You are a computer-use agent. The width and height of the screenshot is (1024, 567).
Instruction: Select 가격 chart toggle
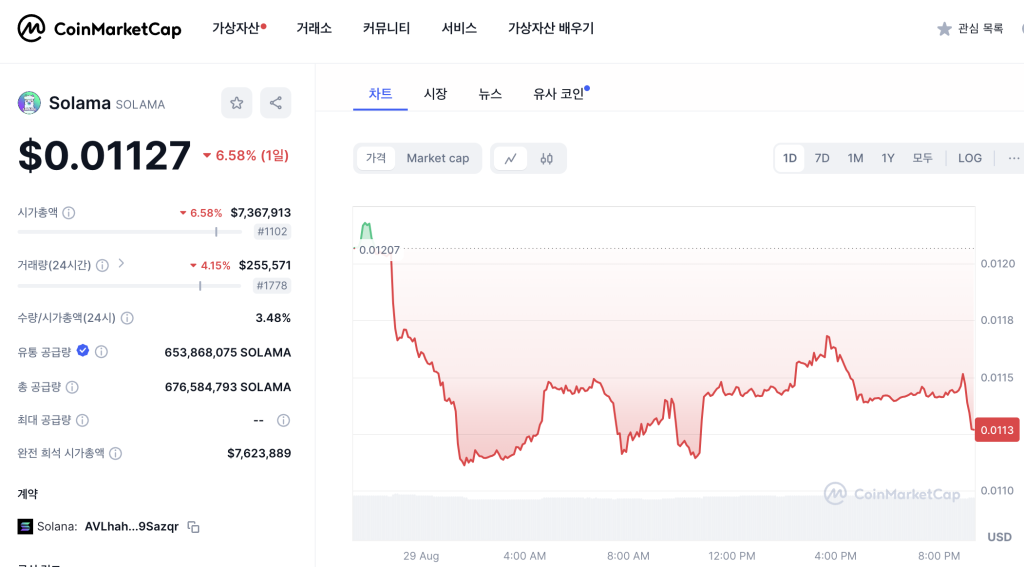[x=376, y=158]
